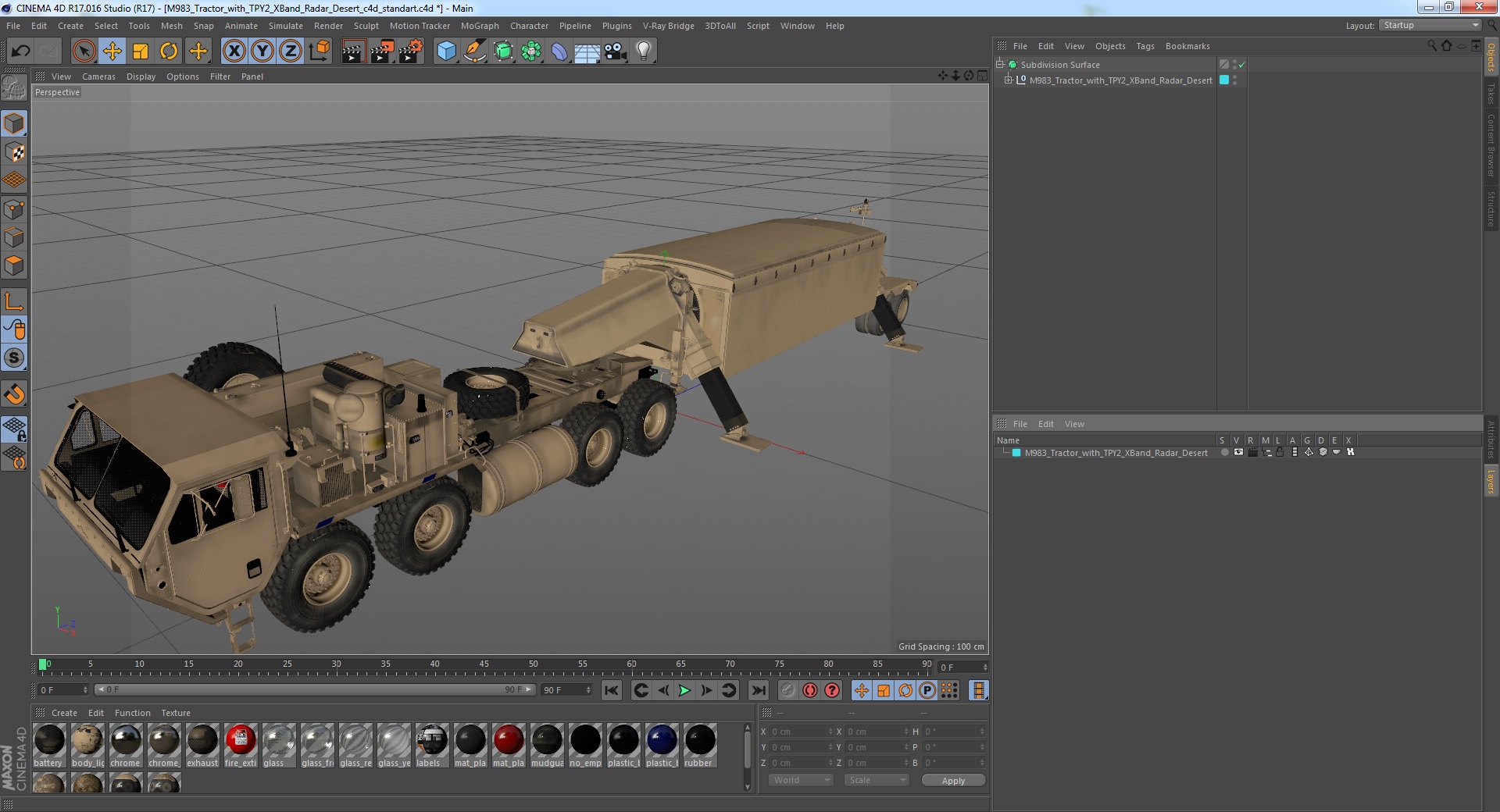Toggle coordinate system icon
Screen dimensions: 1500x812
[x=320, y=52]
